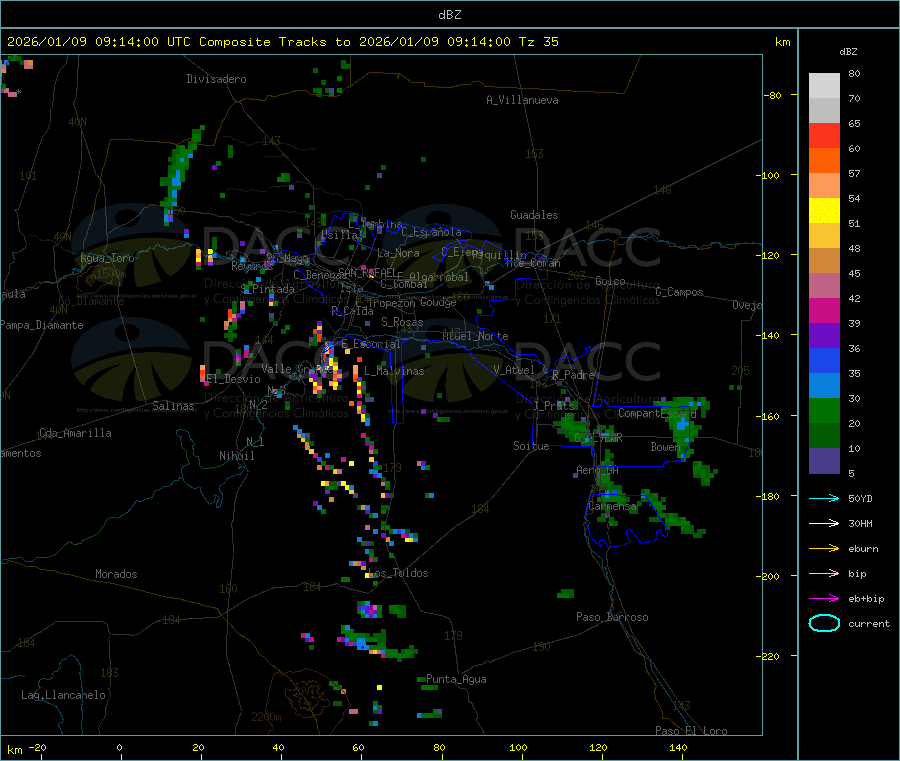The height and width of the screenshot is (761, 900).
Task: Click the 'Nihuil' map label
Action: (x=236, y=456)
